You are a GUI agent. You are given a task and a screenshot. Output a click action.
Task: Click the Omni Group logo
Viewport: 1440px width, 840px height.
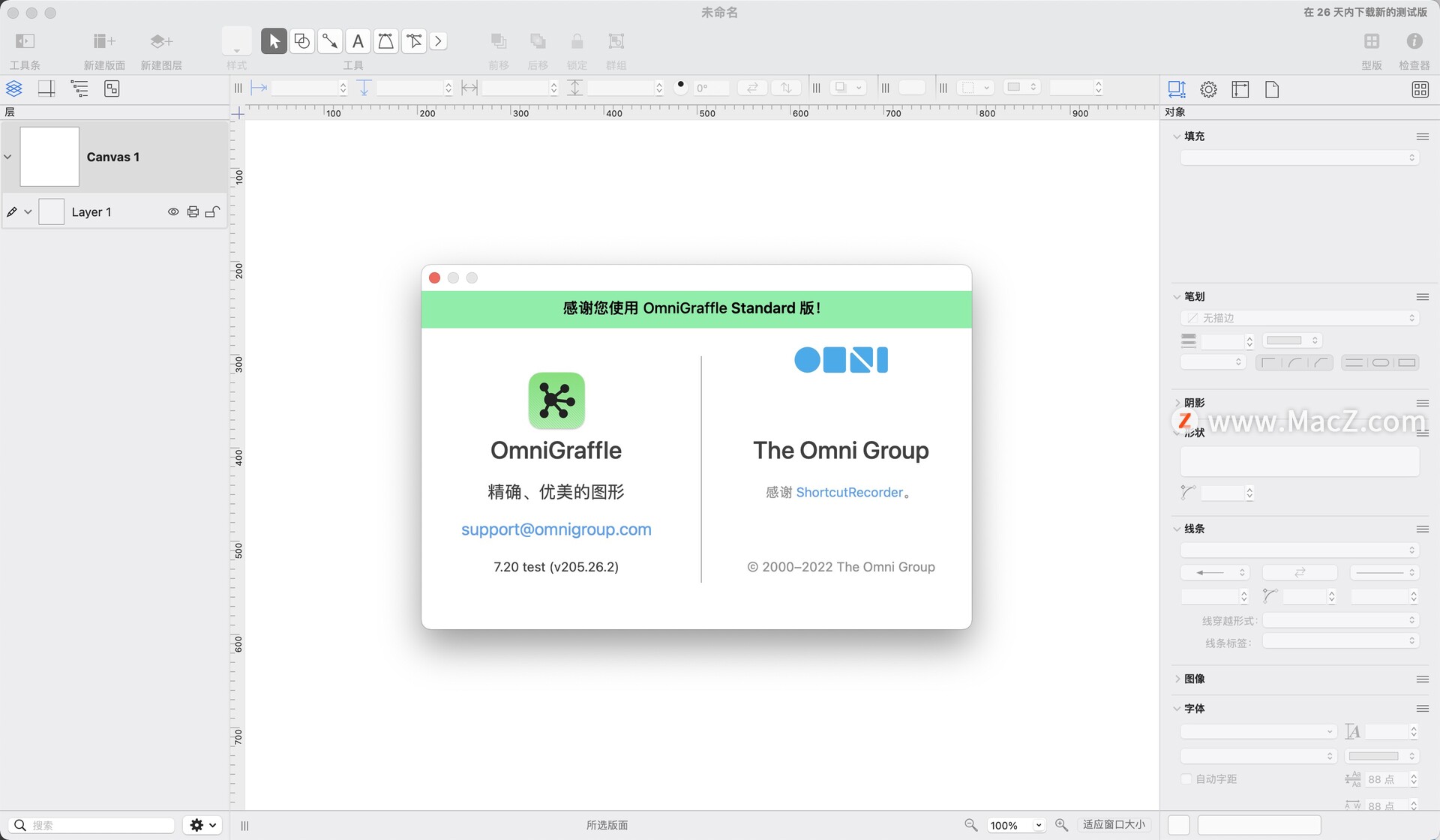(x=841, y=360)
